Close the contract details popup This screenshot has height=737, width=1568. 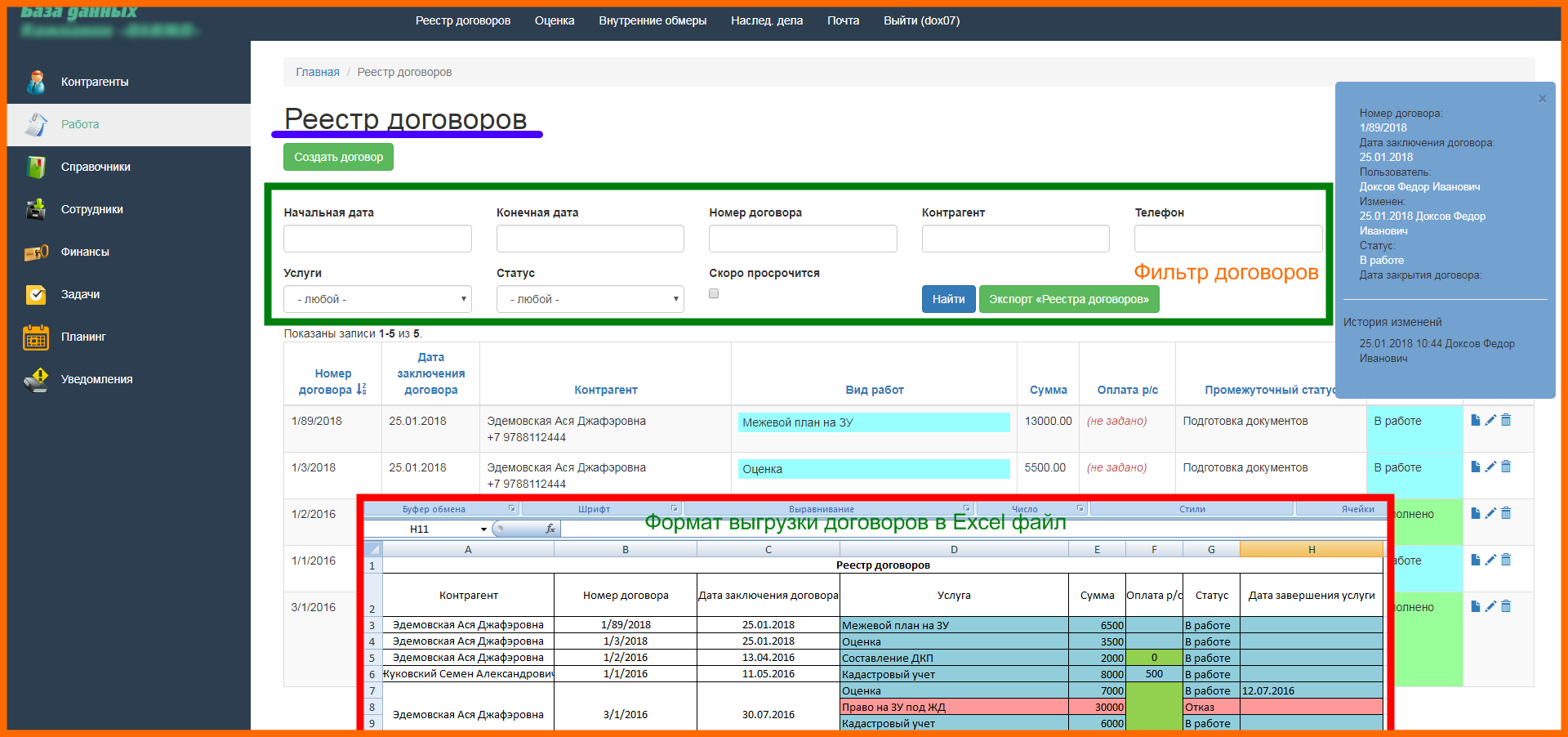tap(1543, 99)
